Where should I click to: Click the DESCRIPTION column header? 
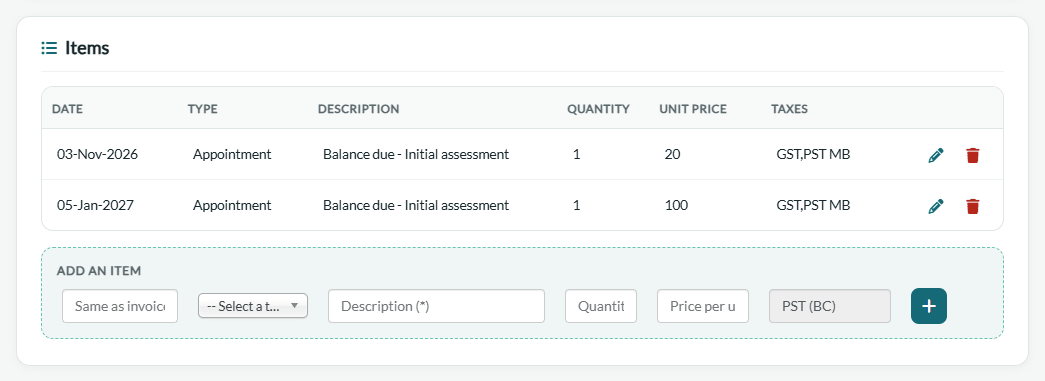click(x=359, y=109)
